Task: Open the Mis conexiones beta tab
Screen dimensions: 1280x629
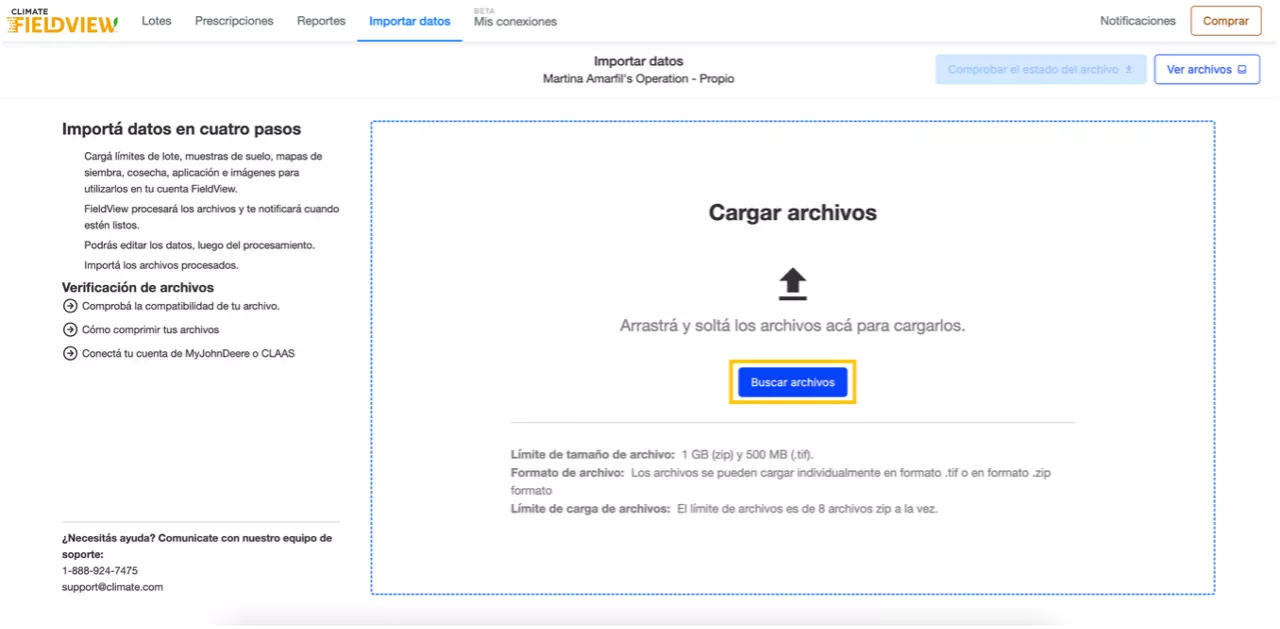Action: [515, 21]
